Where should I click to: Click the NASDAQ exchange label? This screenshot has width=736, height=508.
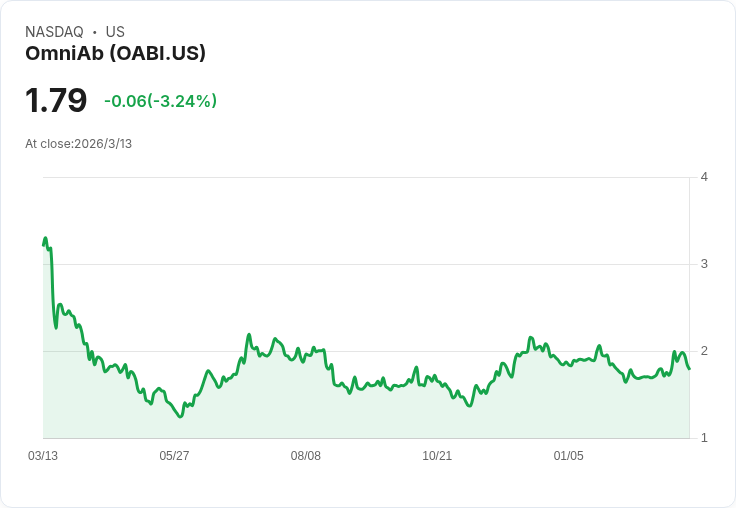[x=54, y=32]
